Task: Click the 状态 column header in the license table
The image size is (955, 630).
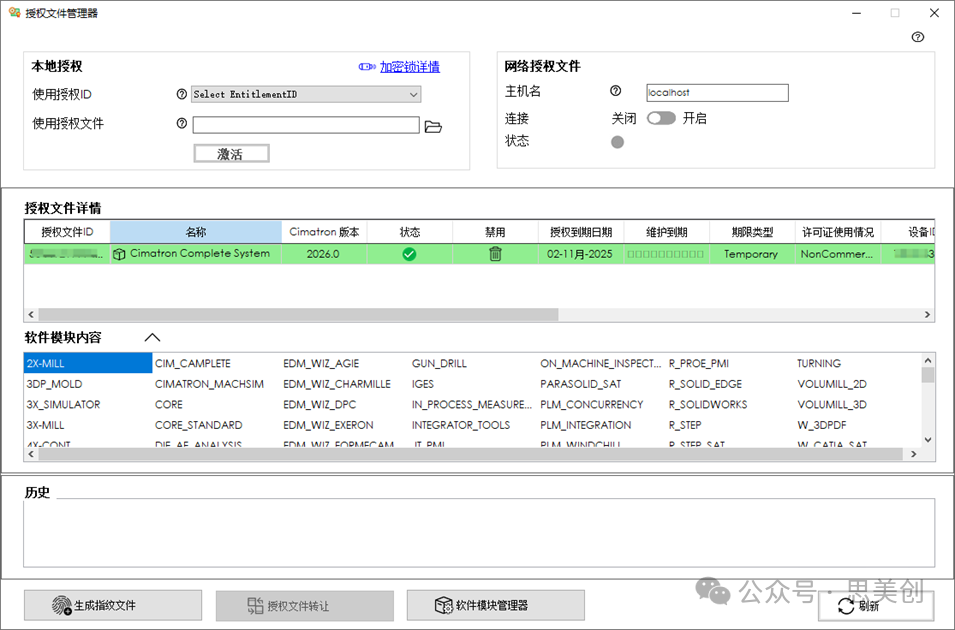Action: [410, 232]
